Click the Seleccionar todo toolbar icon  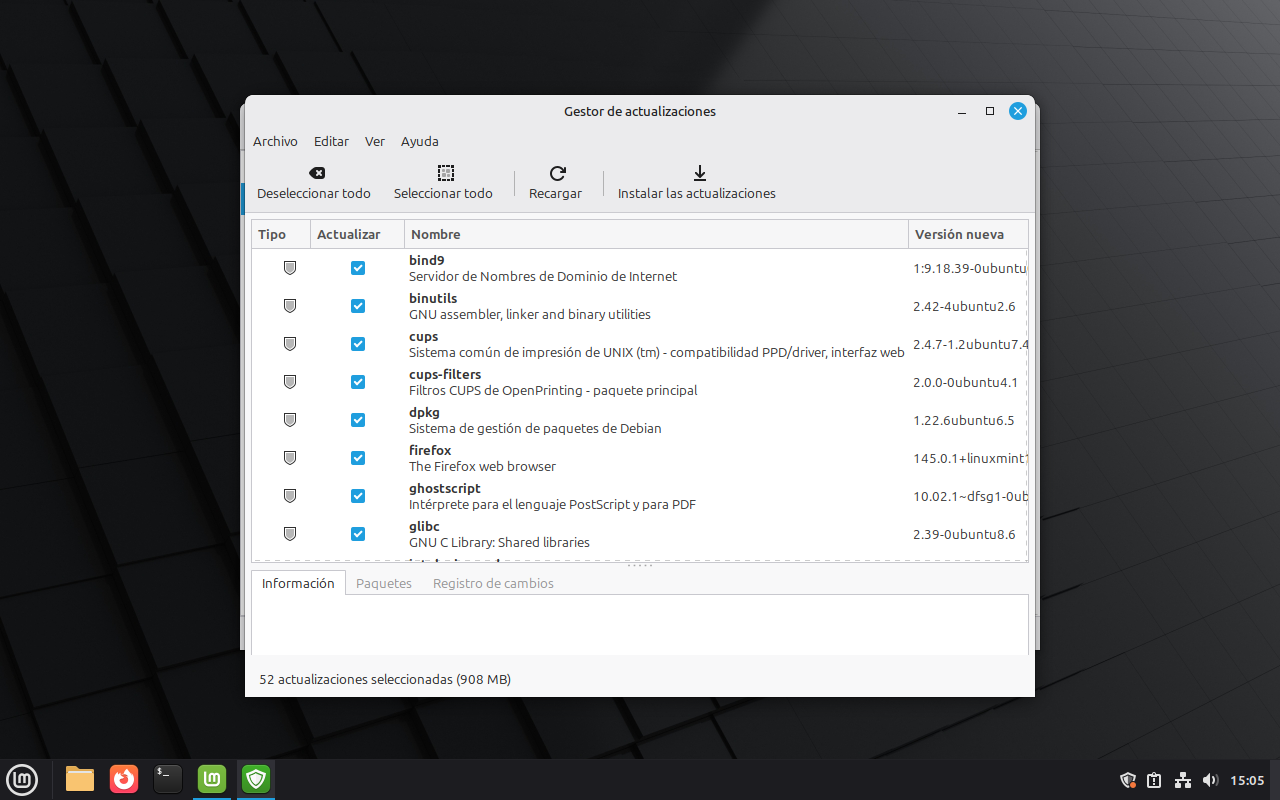point(446,173)
